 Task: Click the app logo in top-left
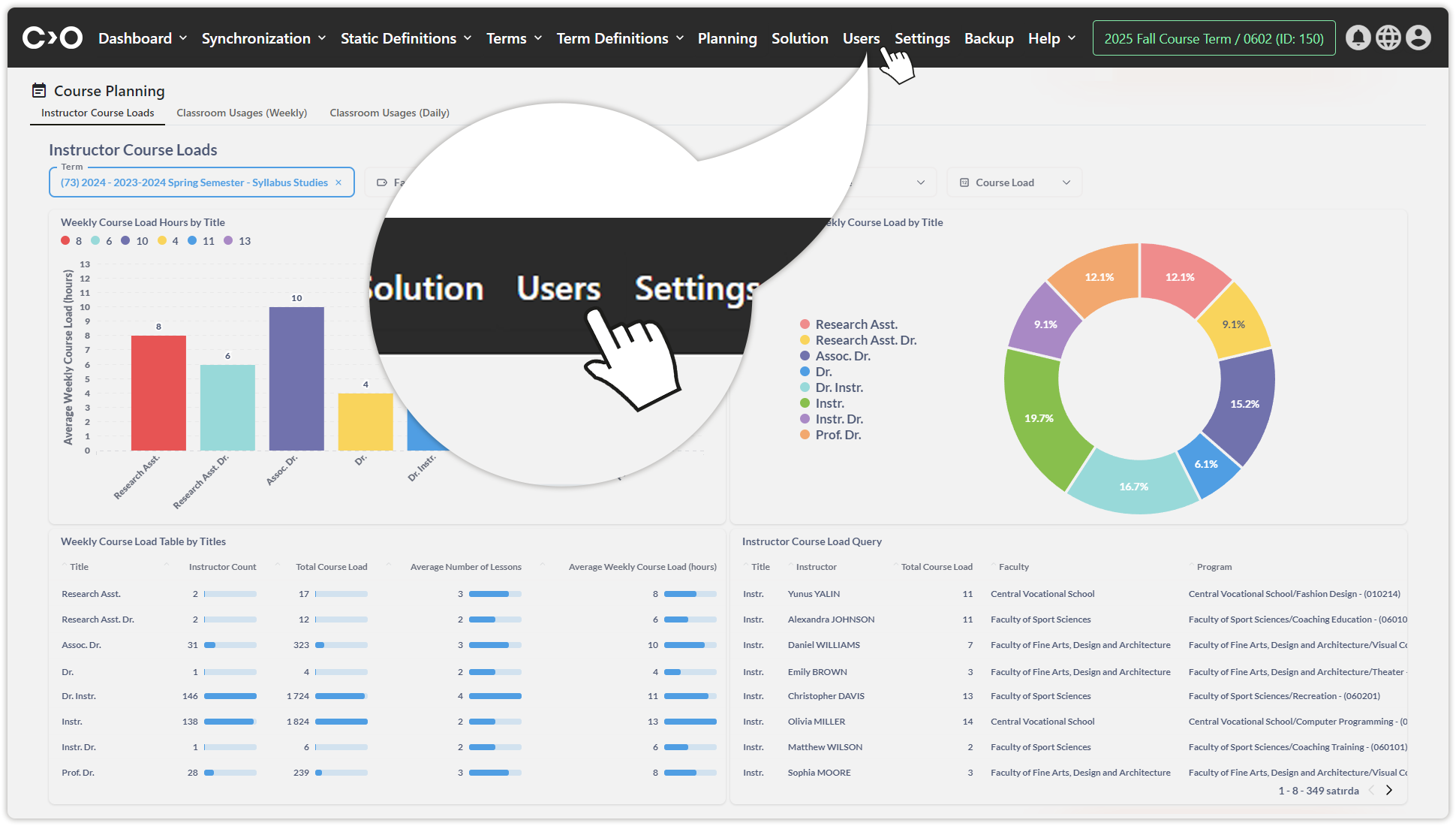click(52, 38)
